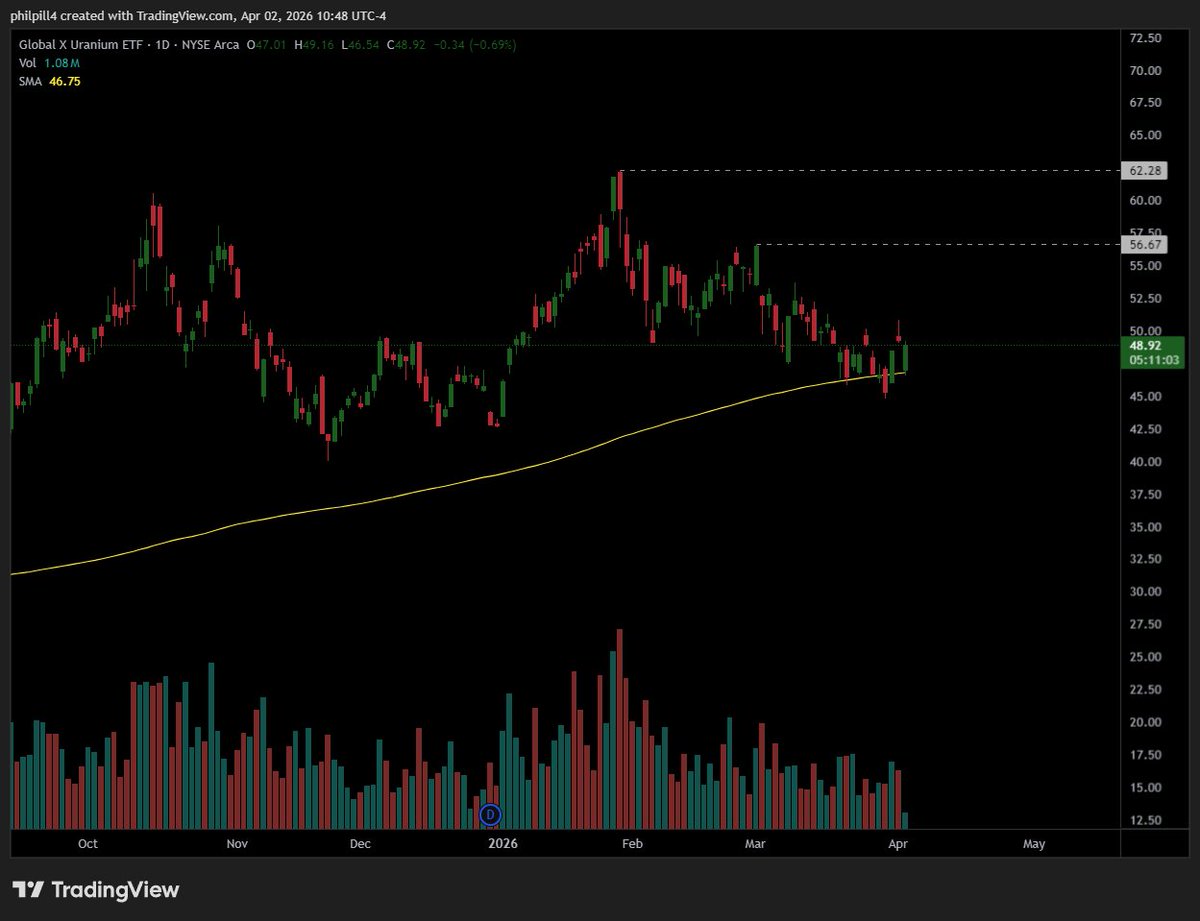Image resolution: width=1200 pixels, height=921 pixels.
Task: Click the 12.50 price axis label
Action: point(1145,820)
